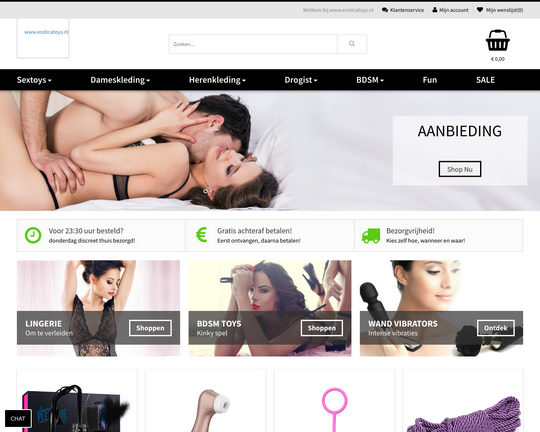
Task: Click Ontdek on Wand Vibrators banner
Action: (496, 328)
